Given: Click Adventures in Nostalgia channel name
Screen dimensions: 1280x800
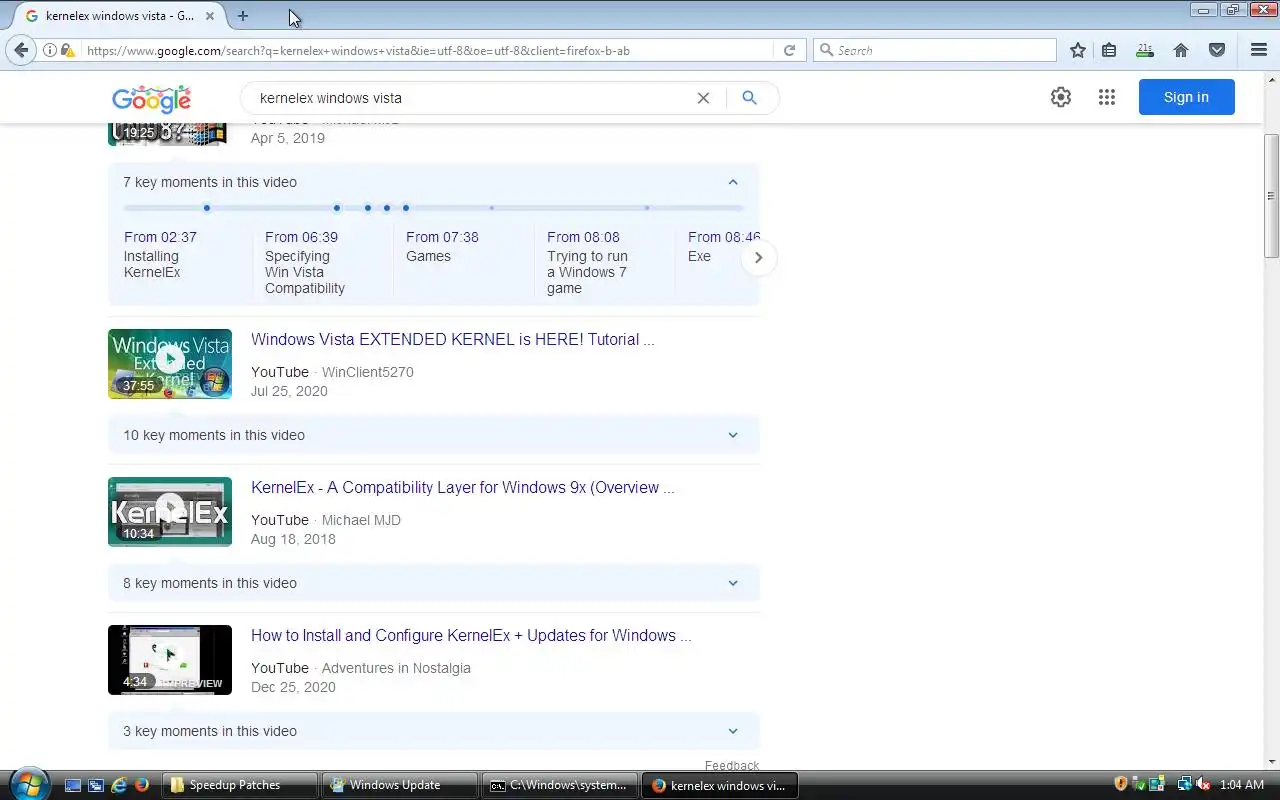Looking at the screenshot, I should pos(396,668).
